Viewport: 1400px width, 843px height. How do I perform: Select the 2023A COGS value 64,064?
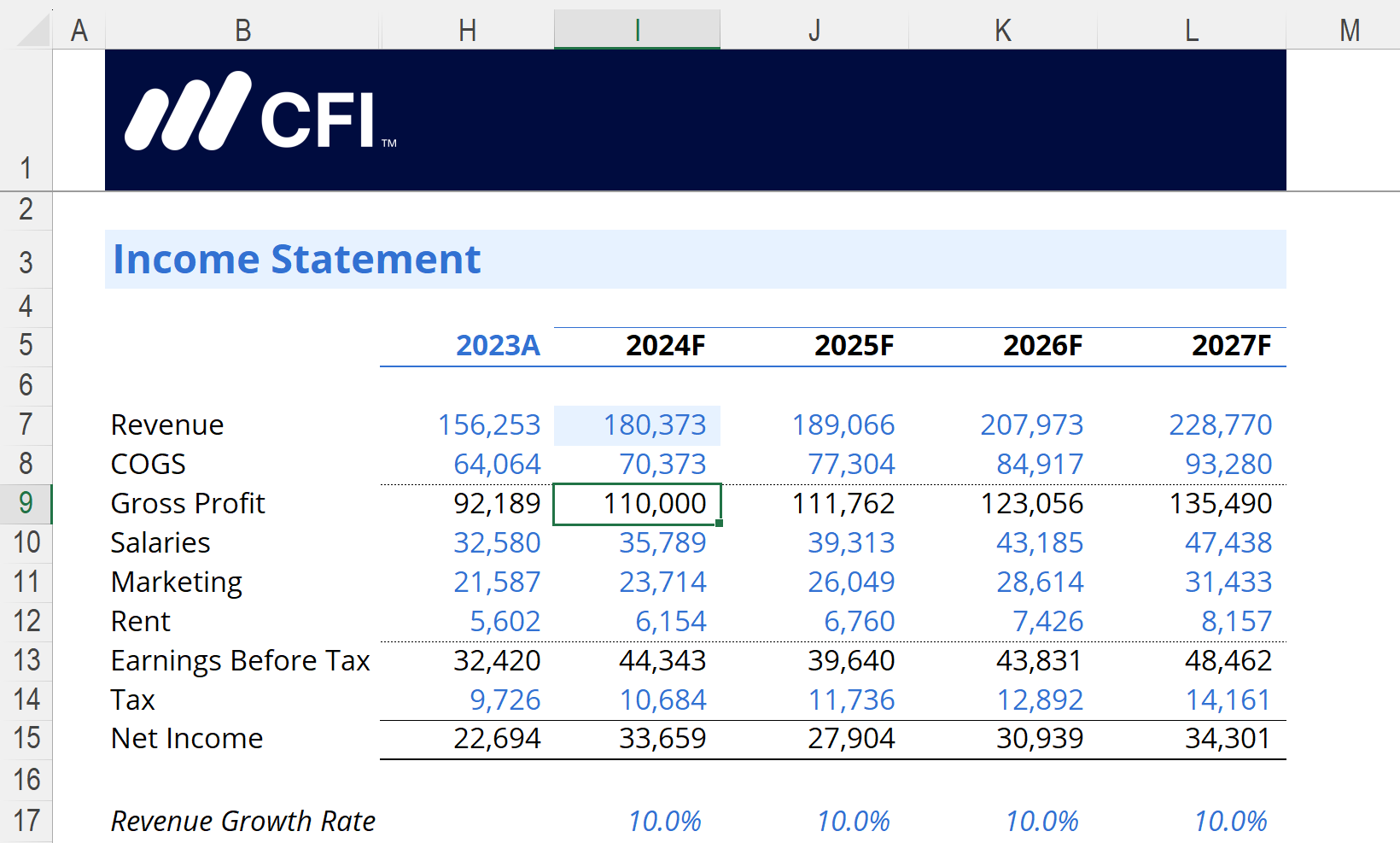497,464
